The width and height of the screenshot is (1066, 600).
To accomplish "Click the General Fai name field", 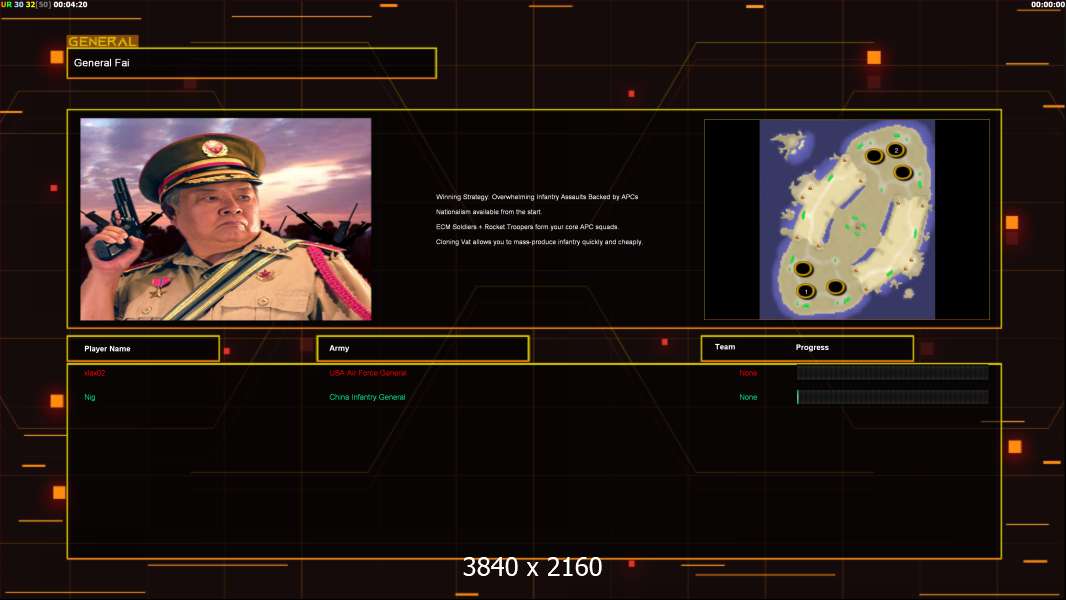I will [x=252, y=63].
